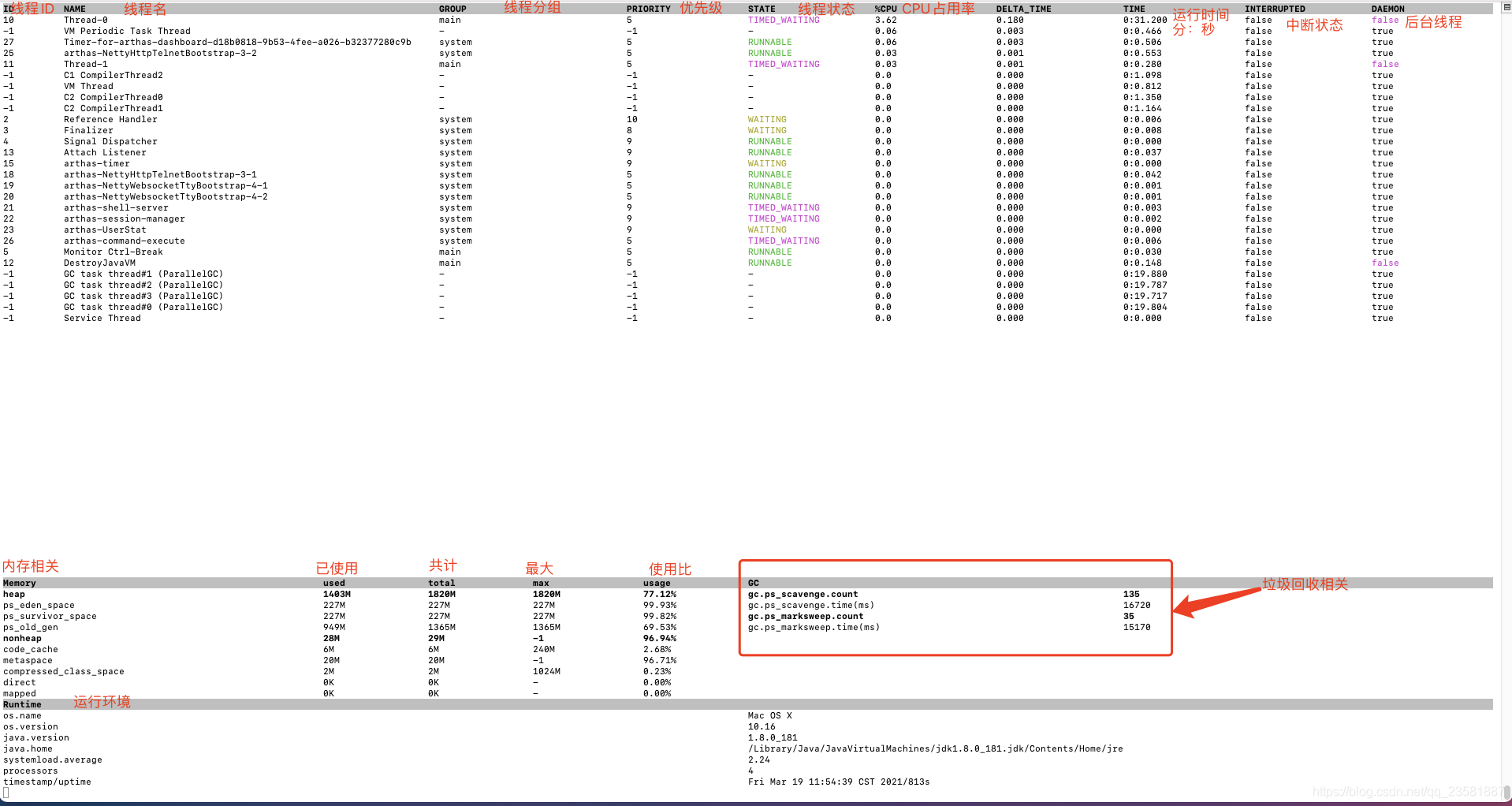Select gc.ps_scavenge.time(ms) label
The width and height of the screenshot is (1512, 806).
click(811, 606)
